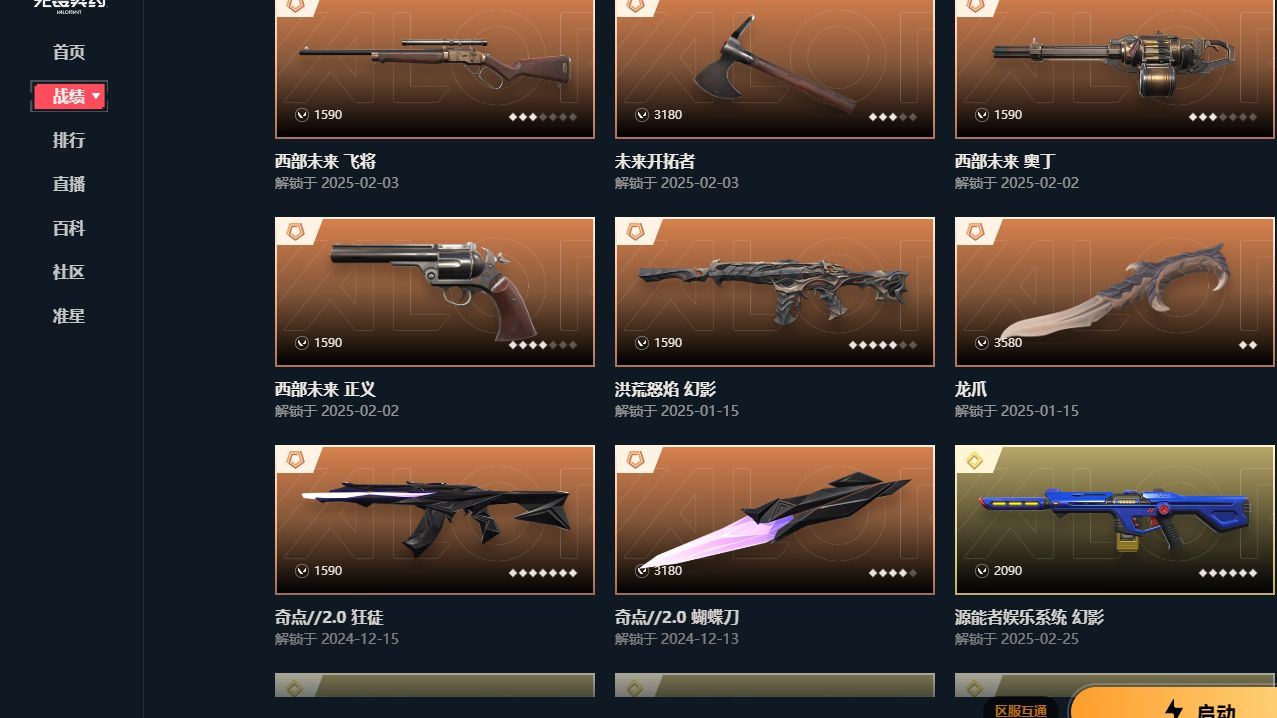This screenshot has width=1277, height=718.
Task: Open the 西部未来 奥丁 skin title
Action: point(1005,161)
